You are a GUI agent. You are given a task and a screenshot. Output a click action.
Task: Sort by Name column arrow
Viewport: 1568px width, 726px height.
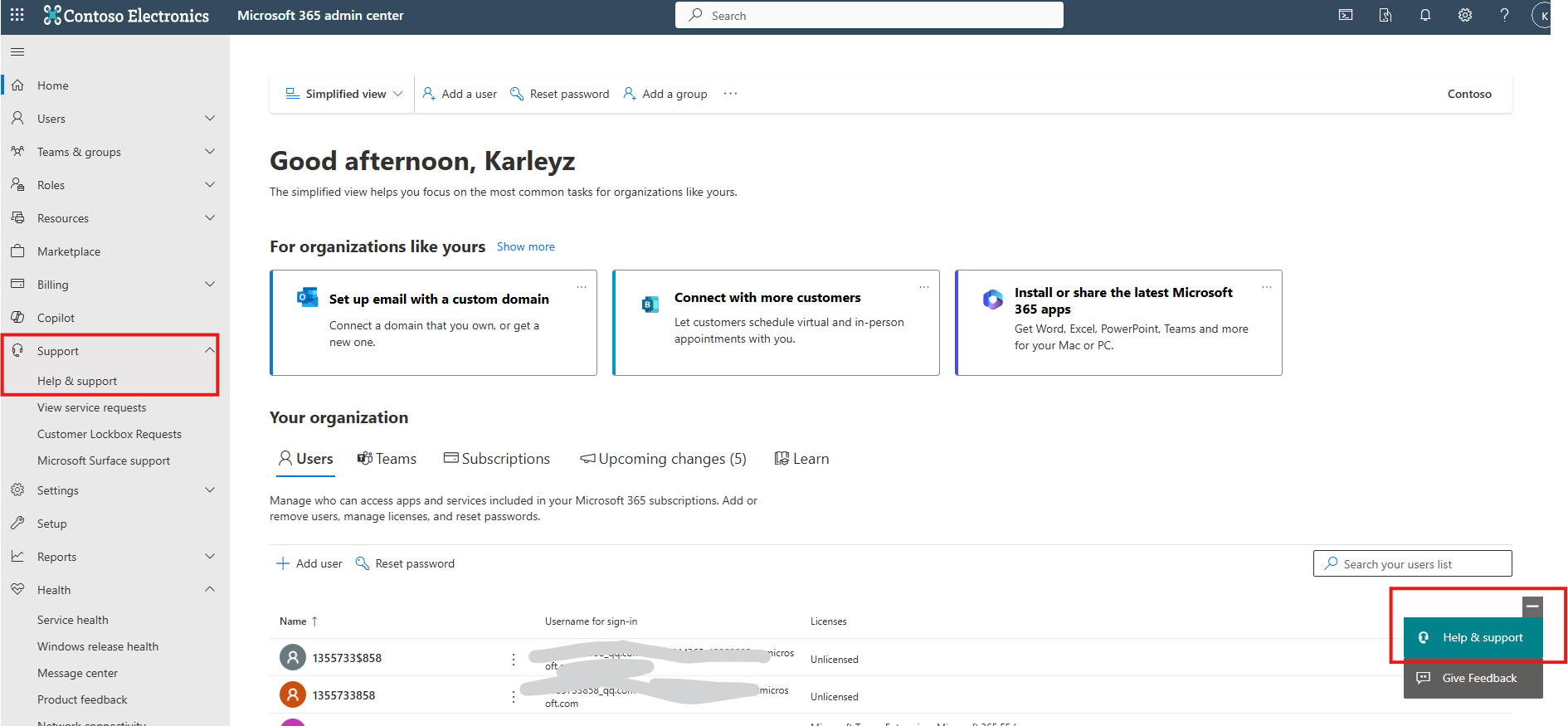coord(314,621)
